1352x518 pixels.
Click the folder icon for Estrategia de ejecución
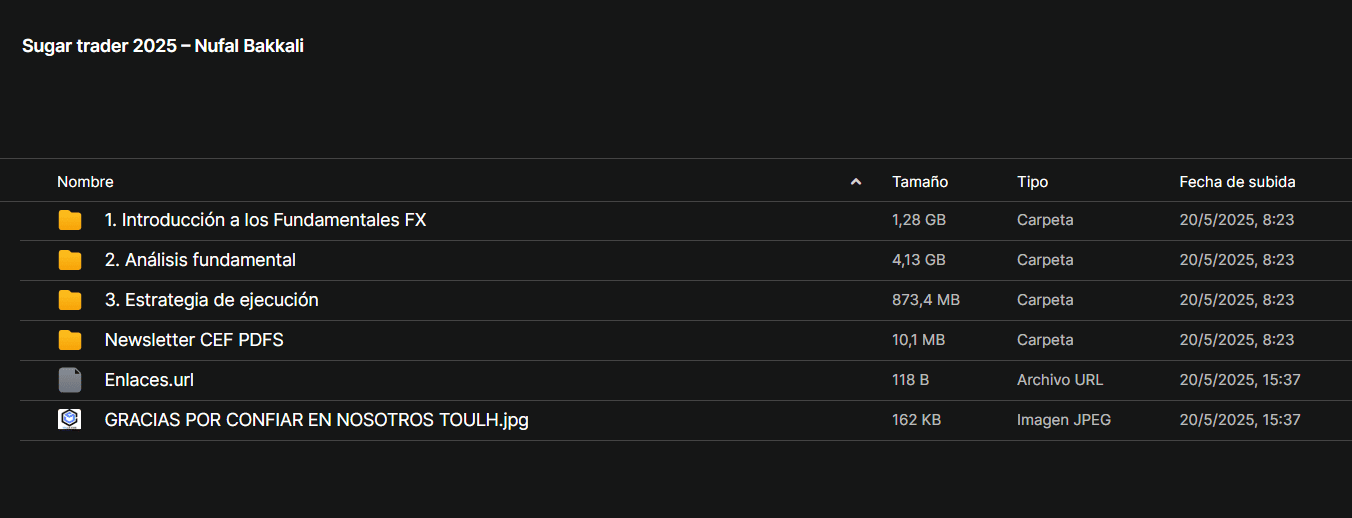click(70, 300)
